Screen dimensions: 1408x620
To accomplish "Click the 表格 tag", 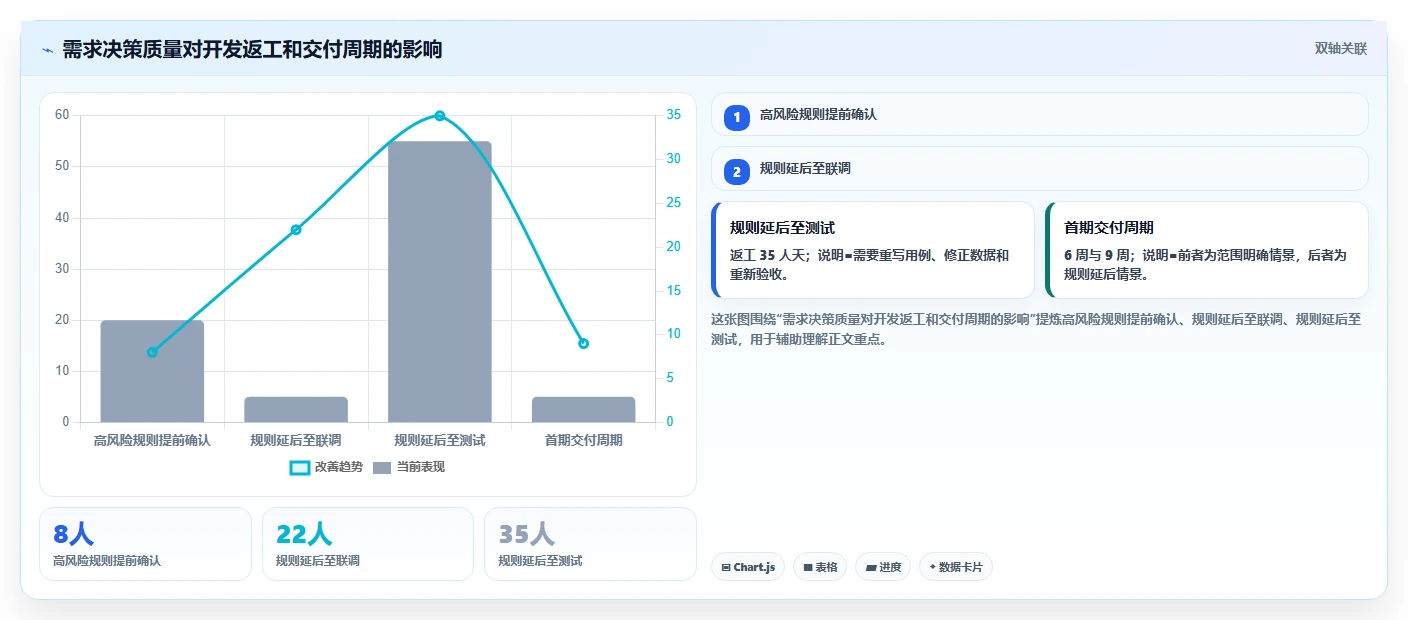I will click(x=820, y=567).
